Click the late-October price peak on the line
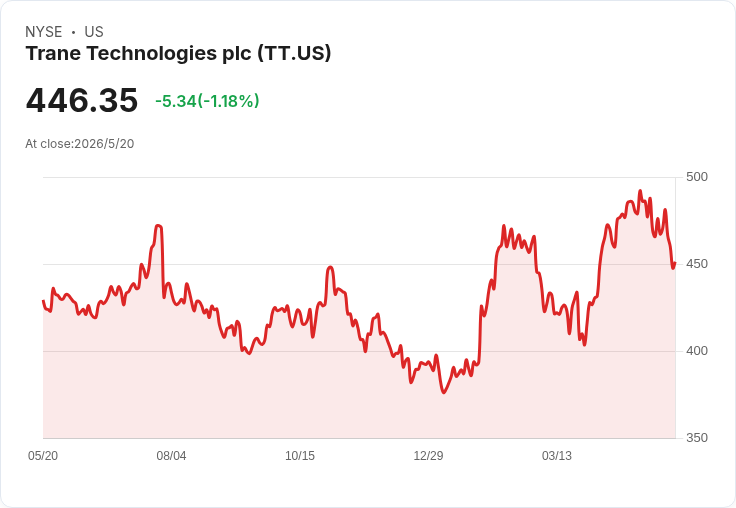 pos(330,267)
